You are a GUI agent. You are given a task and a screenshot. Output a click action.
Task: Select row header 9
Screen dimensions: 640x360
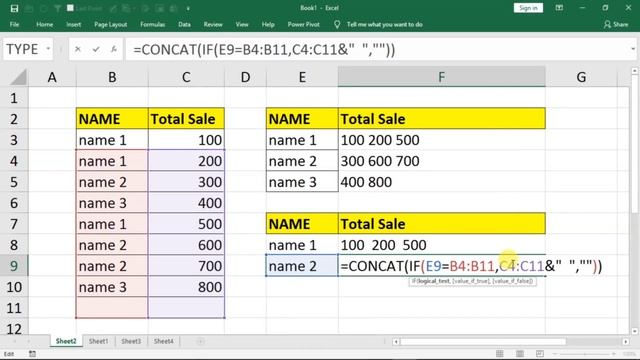click(14, 266)
